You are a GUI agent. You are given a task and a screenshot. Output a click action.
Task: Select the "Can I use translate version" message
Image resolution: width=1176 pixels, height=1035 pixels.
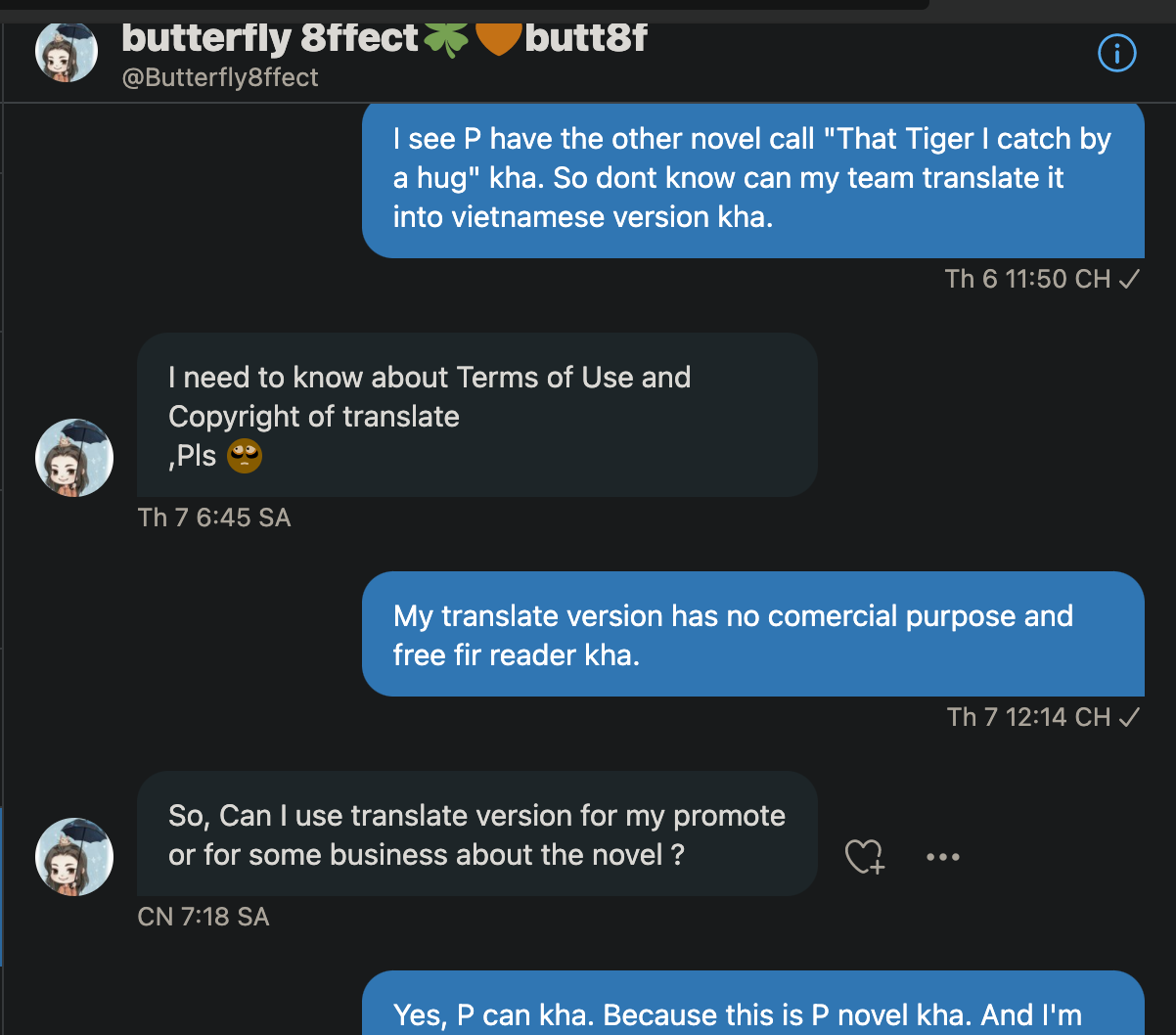(x=476, y=834)
